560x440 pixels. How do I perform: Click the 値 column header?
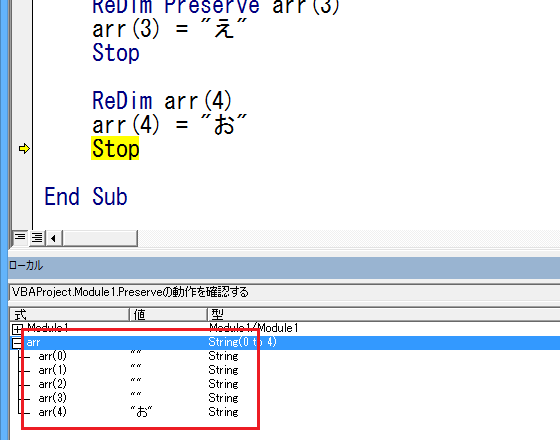168,315
